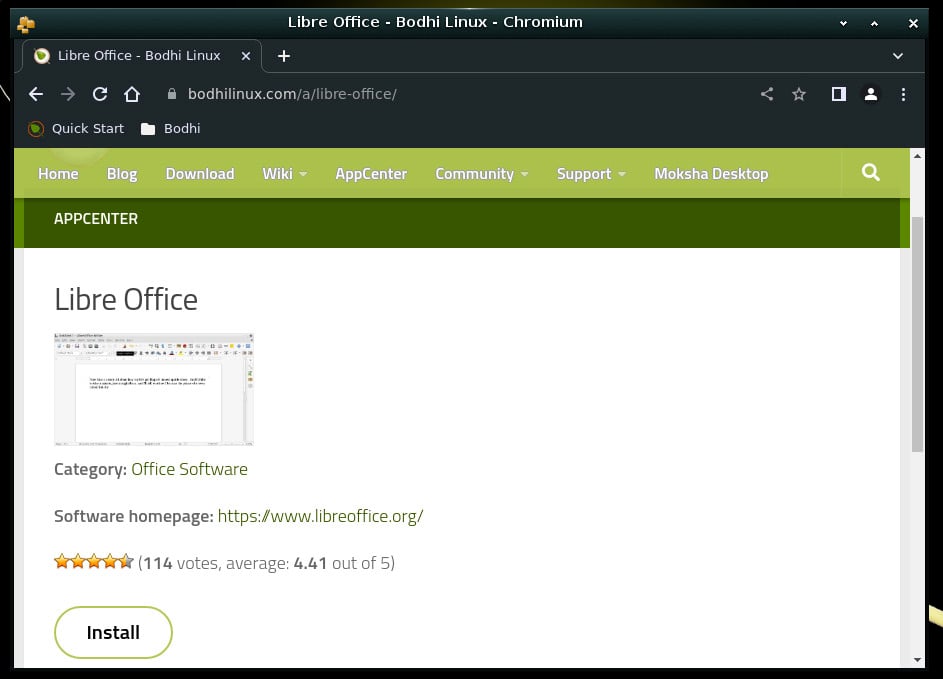Add a new tab with plus button
This screenshot has width=943, height=679.
(284, 56)
